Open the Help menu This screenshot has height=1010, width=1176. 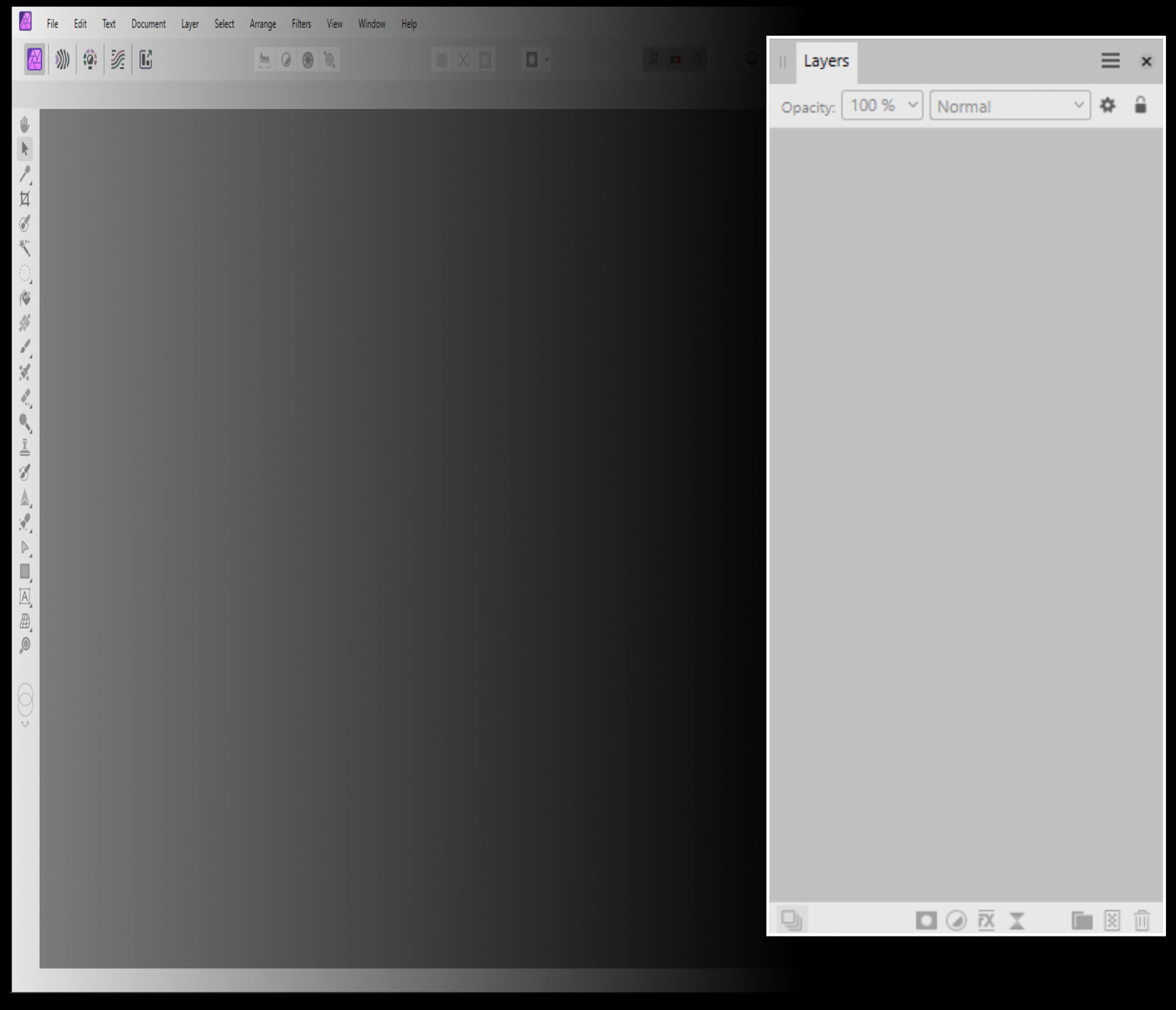coord(409,24)
